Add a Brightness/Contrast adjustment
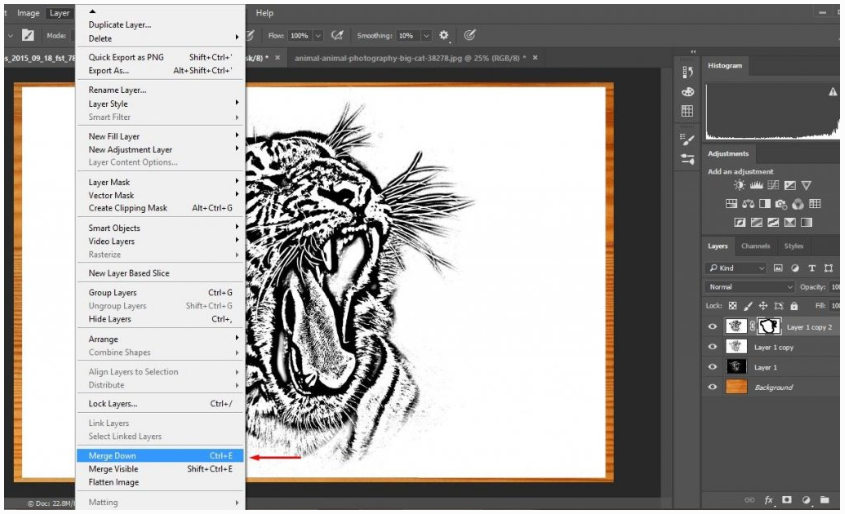This screenshot has width=845, height=514. click(x=739, y=185)
